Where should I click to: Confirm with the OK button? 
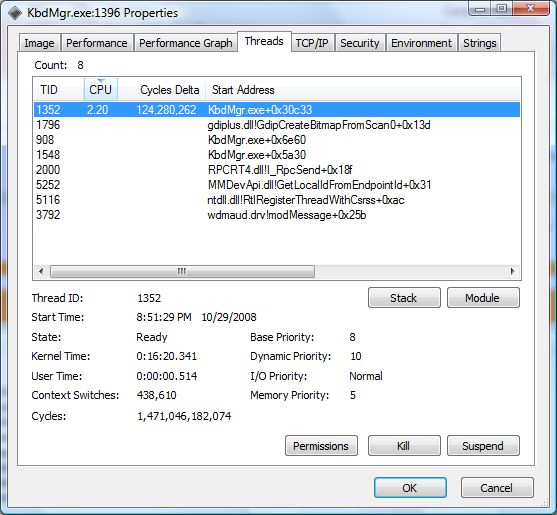pyautogui.click(x=410, y=488)
